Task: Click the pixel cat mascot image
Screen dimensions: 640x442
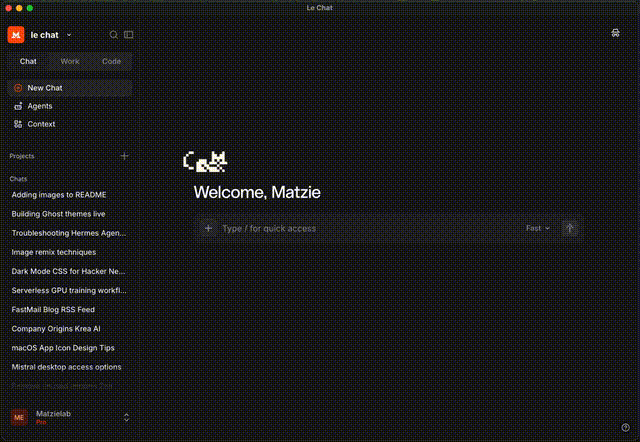Action: tap(205, 162)
